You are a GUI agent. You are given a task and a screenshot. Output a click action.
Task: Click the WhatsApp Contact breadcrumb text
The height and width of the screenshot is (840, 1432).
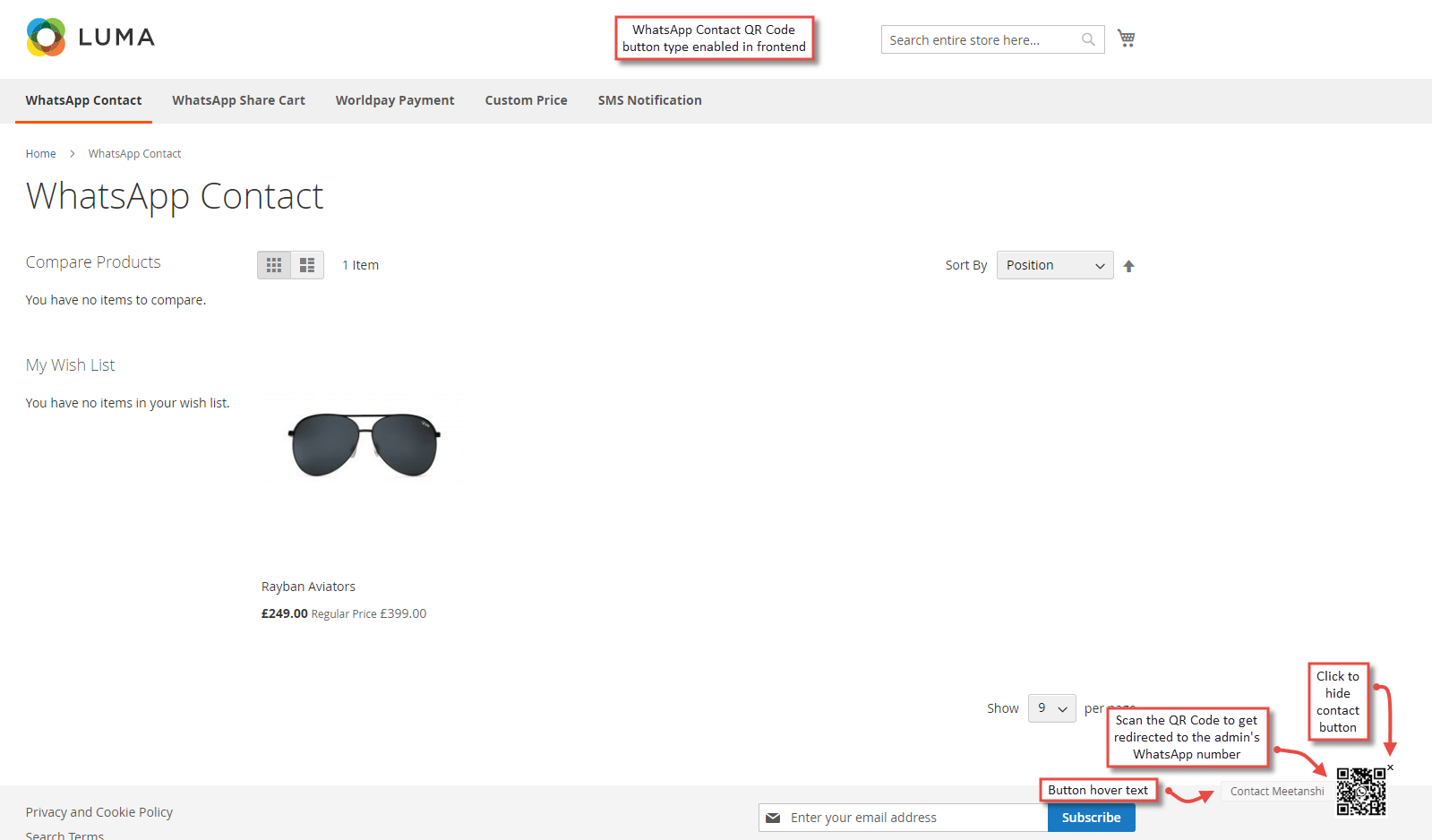click(x=134, y=154)
